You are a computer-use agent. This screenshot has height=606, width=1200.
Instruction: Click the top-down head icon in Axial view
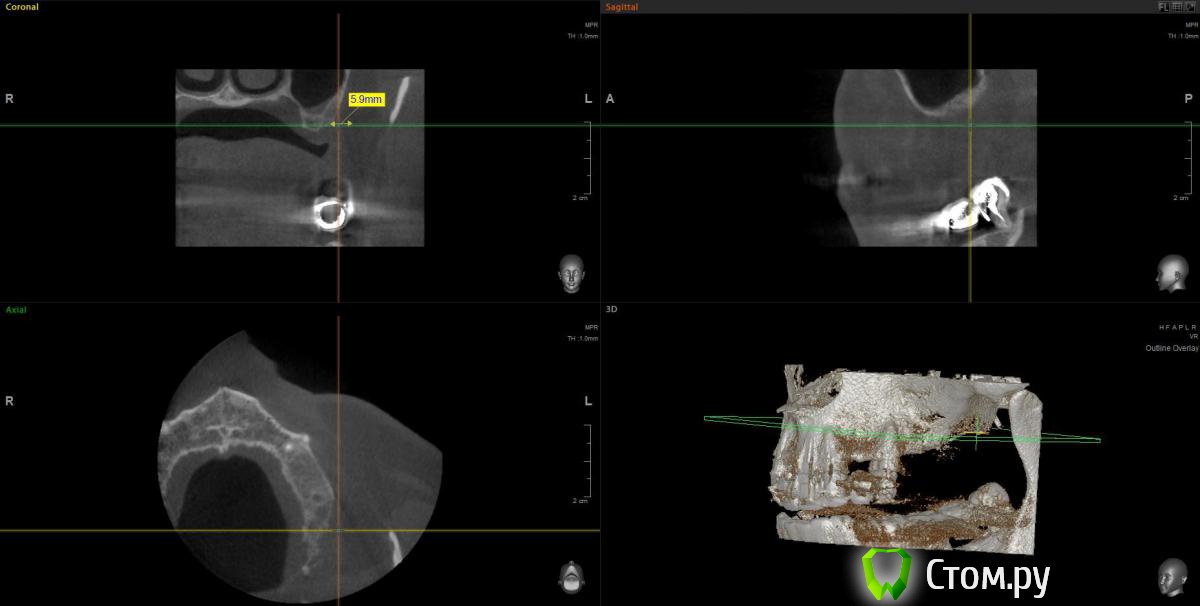[x=571, y=576]
